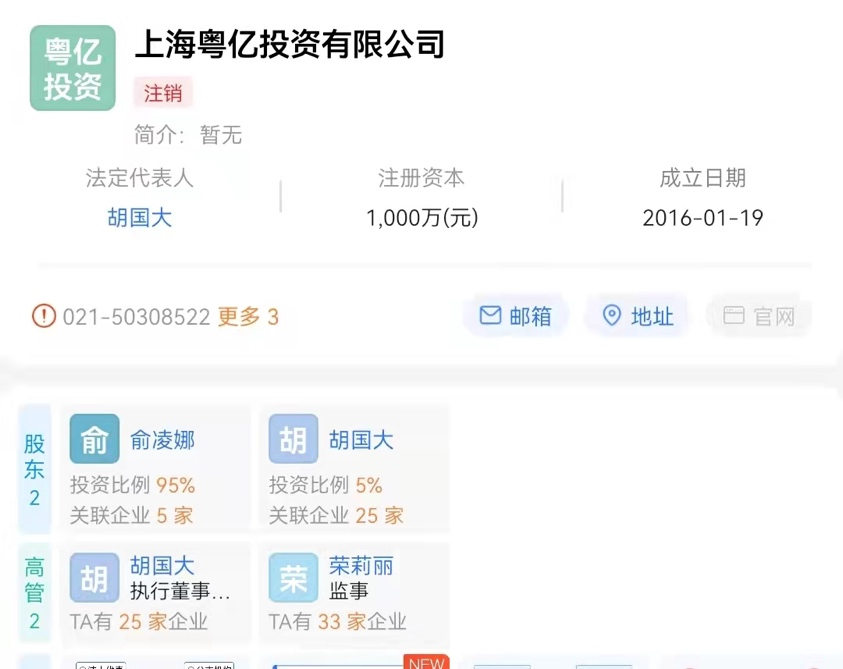Click executive 胡国大's avatar in 高管 section
The height and width of the screenshot is (669, 843).
(x=93, y=578)
